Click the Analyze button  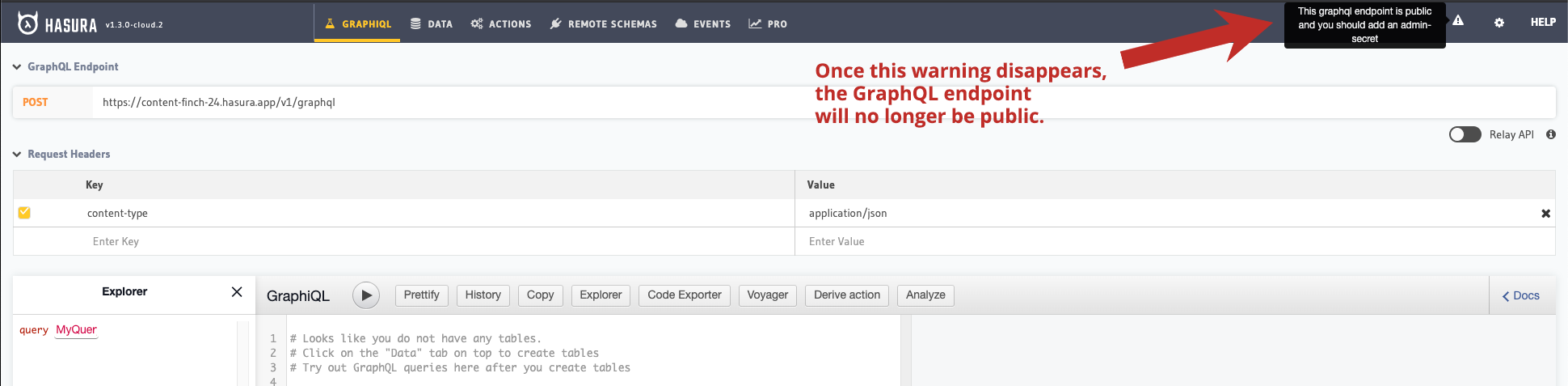(925, 295)
